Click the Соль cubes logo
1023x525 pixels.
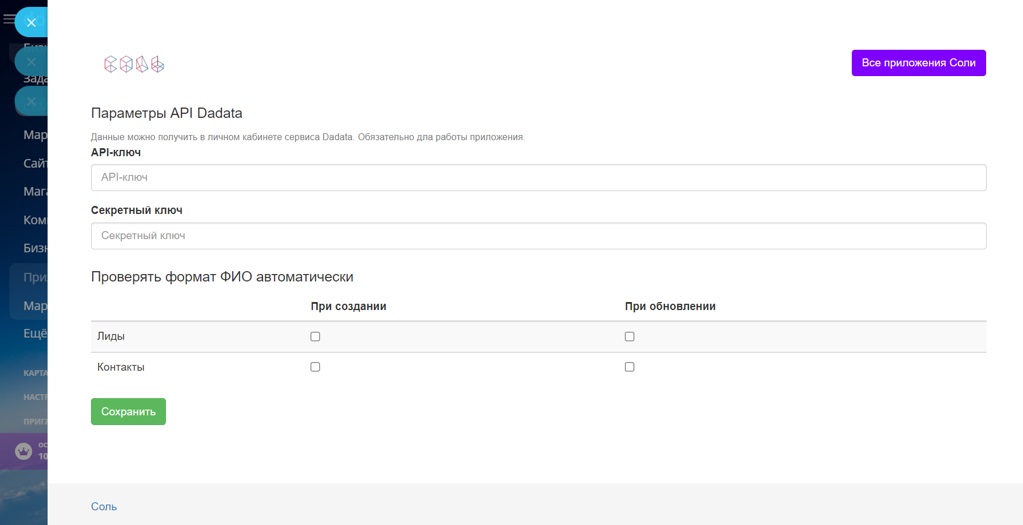(x=134, y=64)
